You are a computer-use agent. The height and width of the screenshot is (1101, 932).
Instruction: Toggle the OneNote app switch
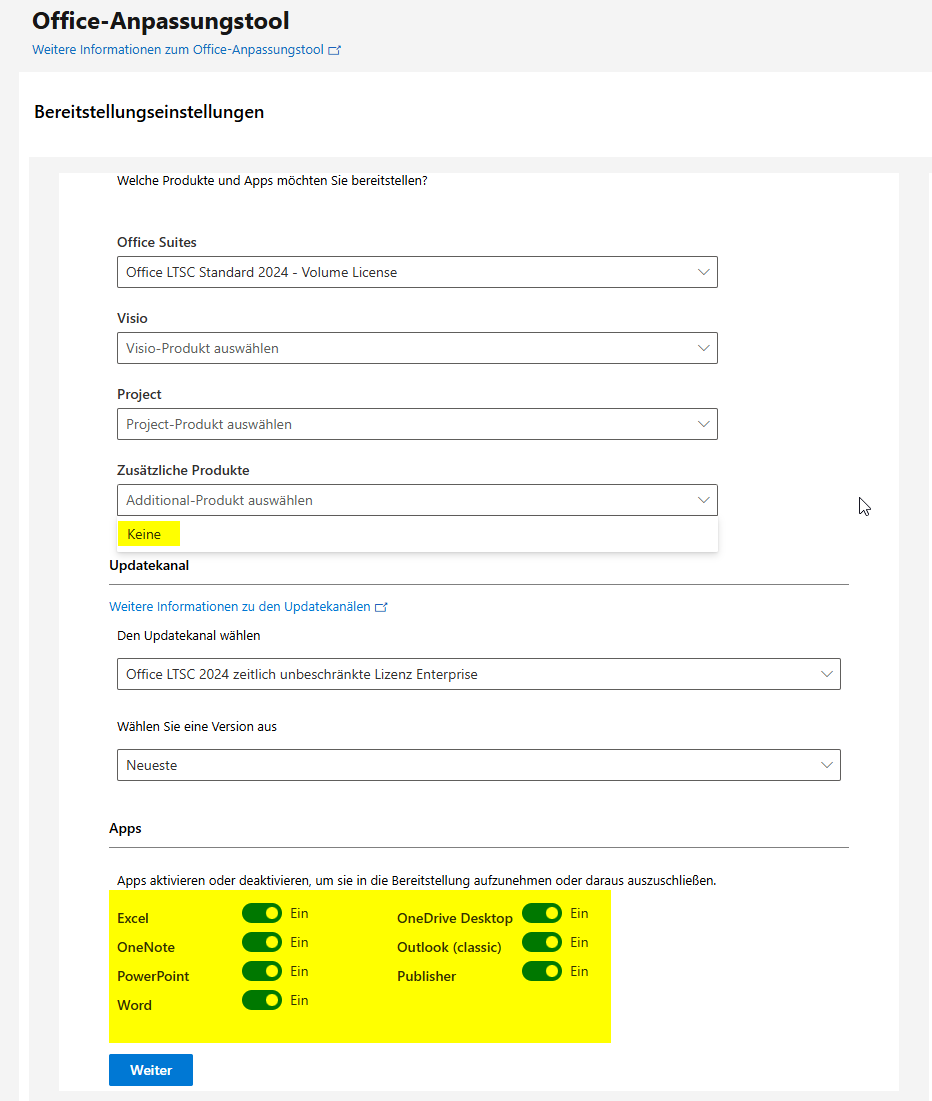coord(262,942)
